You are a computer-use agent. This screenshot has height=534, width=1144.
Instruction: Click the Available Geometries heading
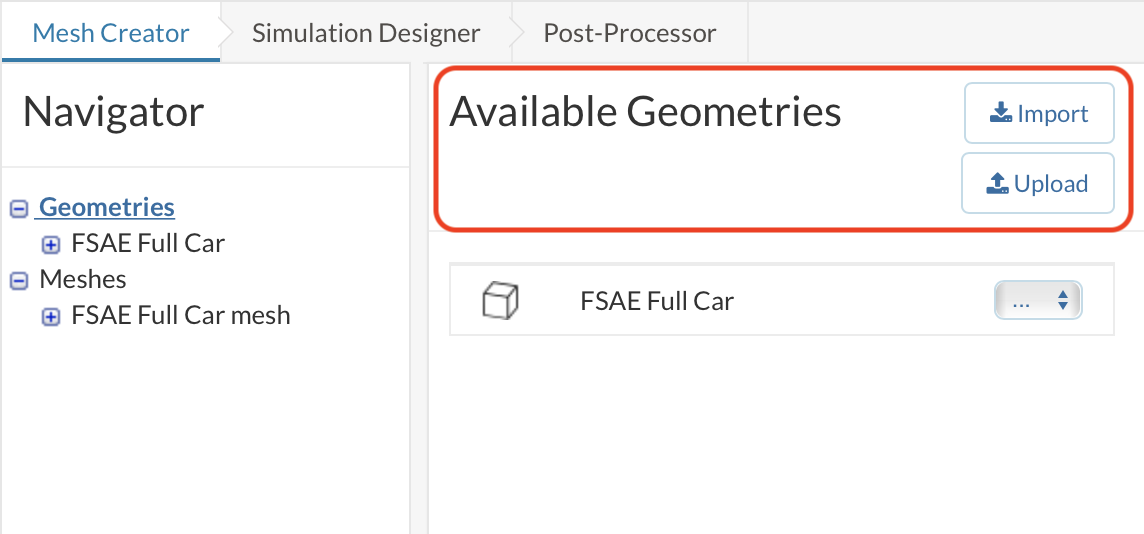coord(645,112)
